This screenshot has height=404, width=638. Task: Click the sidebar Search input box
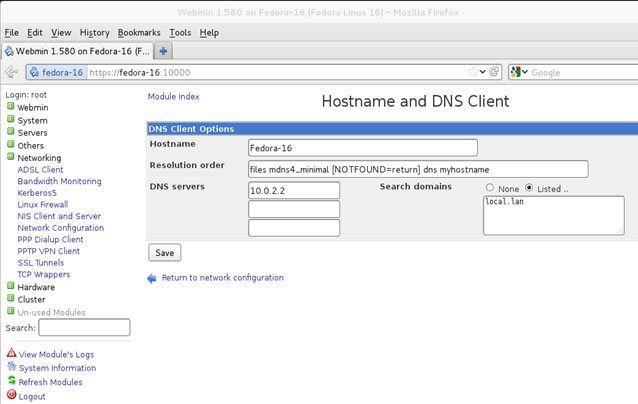coord(84,328)
